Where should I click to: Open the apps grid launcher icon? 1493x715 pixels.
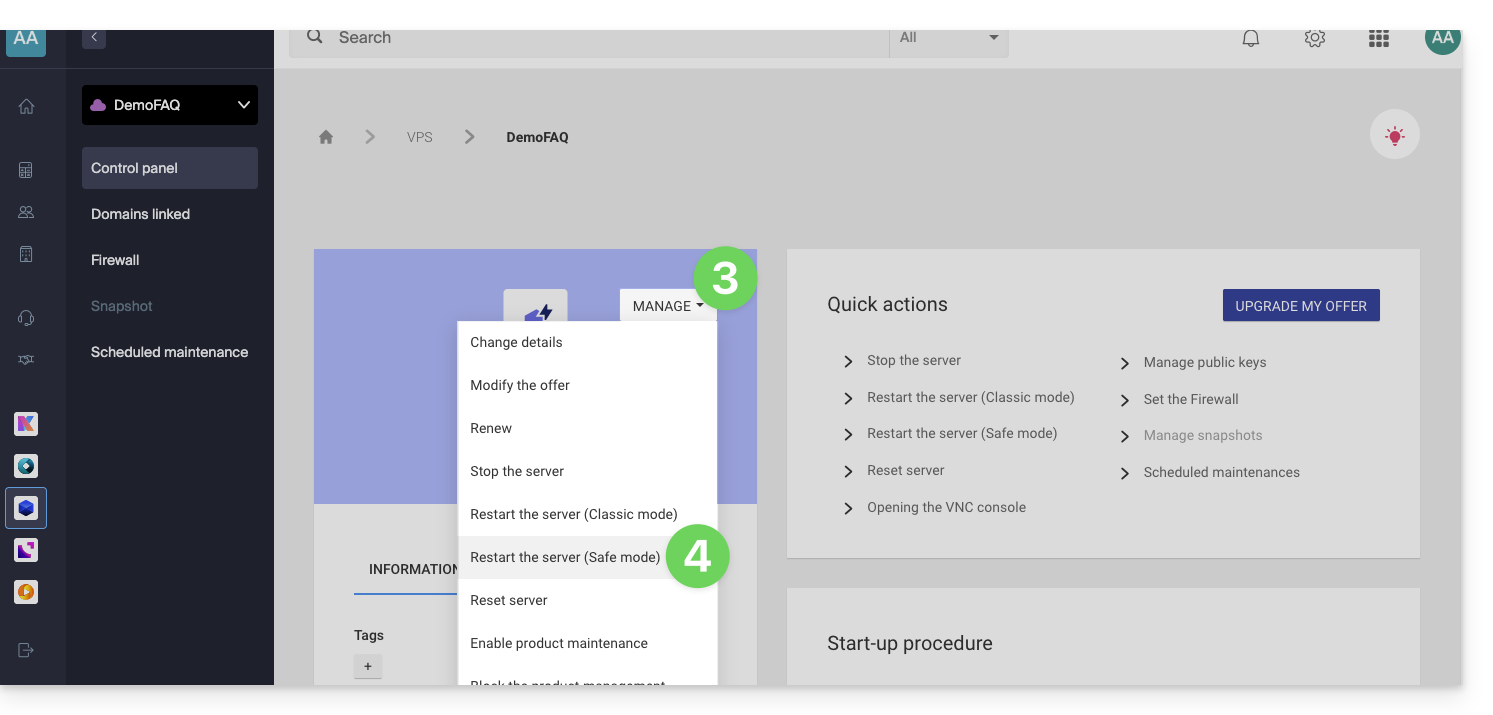[x=1378, y=37]
